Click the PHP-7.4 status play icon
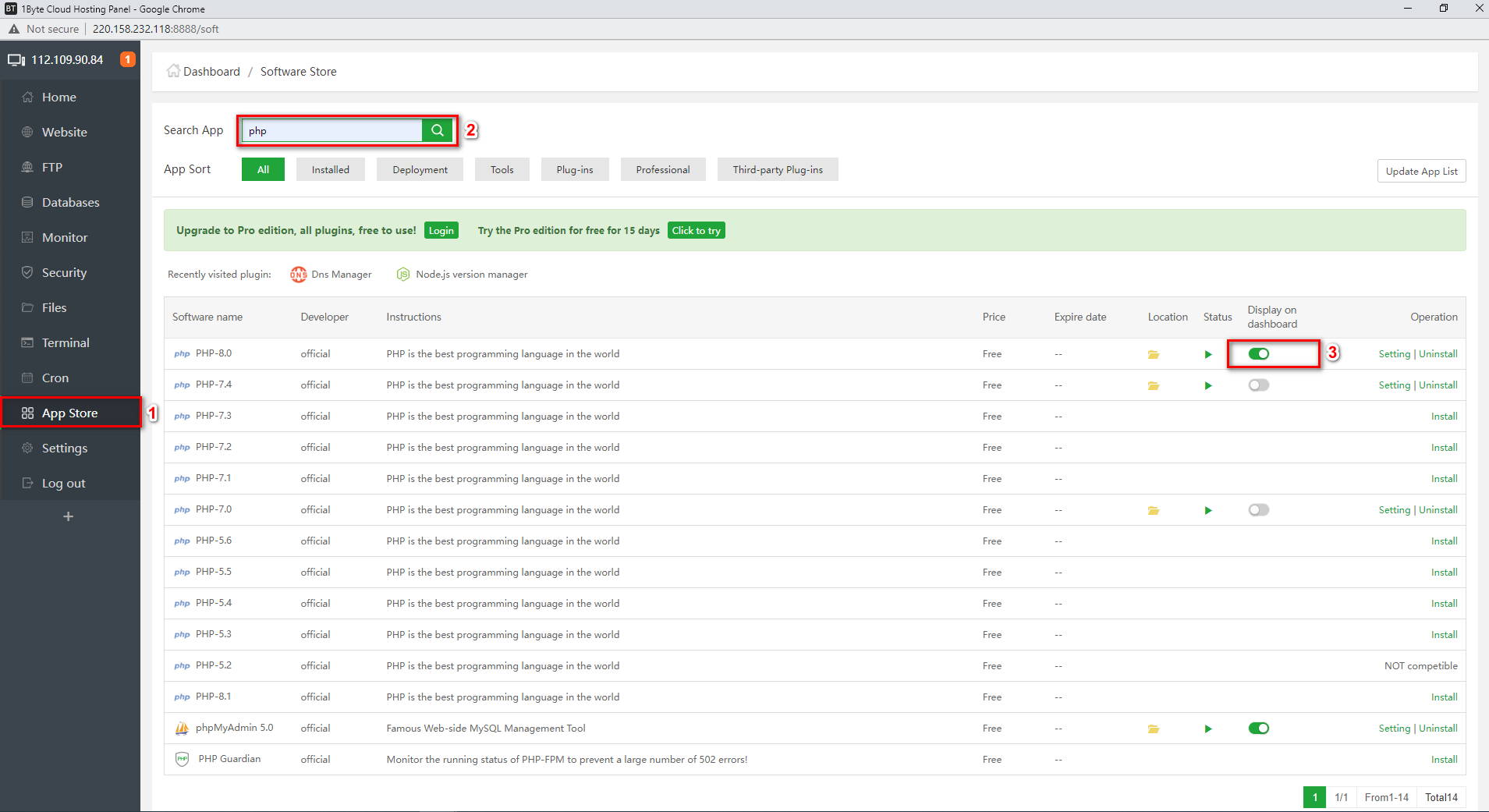This screenshot has height=812, width=1489. [1208, 385]
